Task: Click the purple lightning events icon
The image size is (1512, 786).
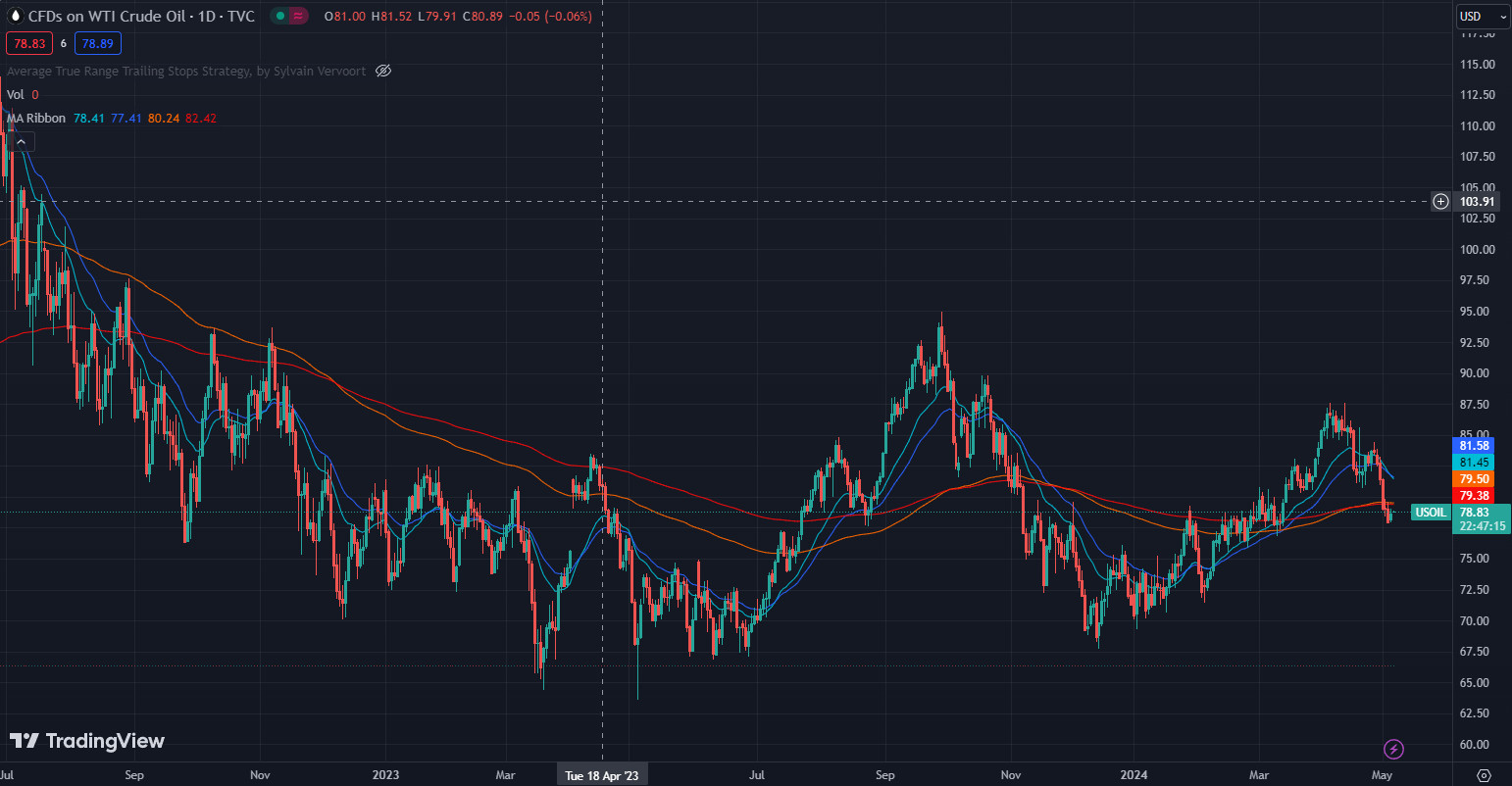Action: 1393,749
